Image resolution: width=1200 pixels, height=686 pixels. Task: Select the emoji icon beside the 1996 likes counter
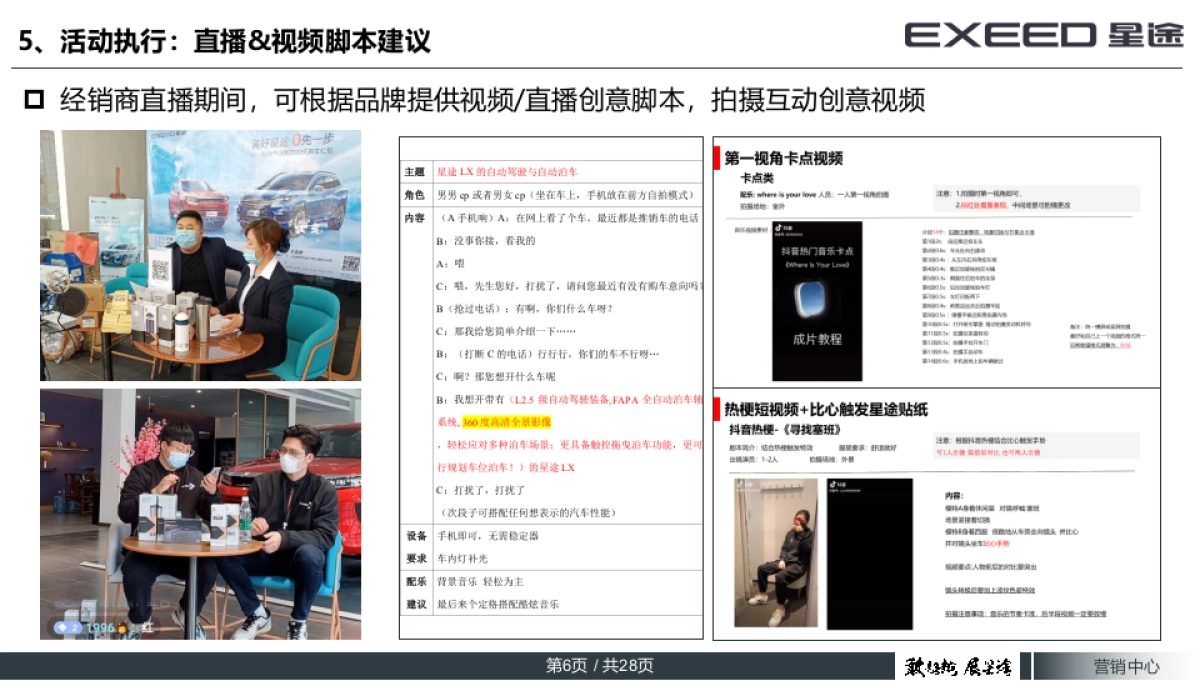[122, 628]
